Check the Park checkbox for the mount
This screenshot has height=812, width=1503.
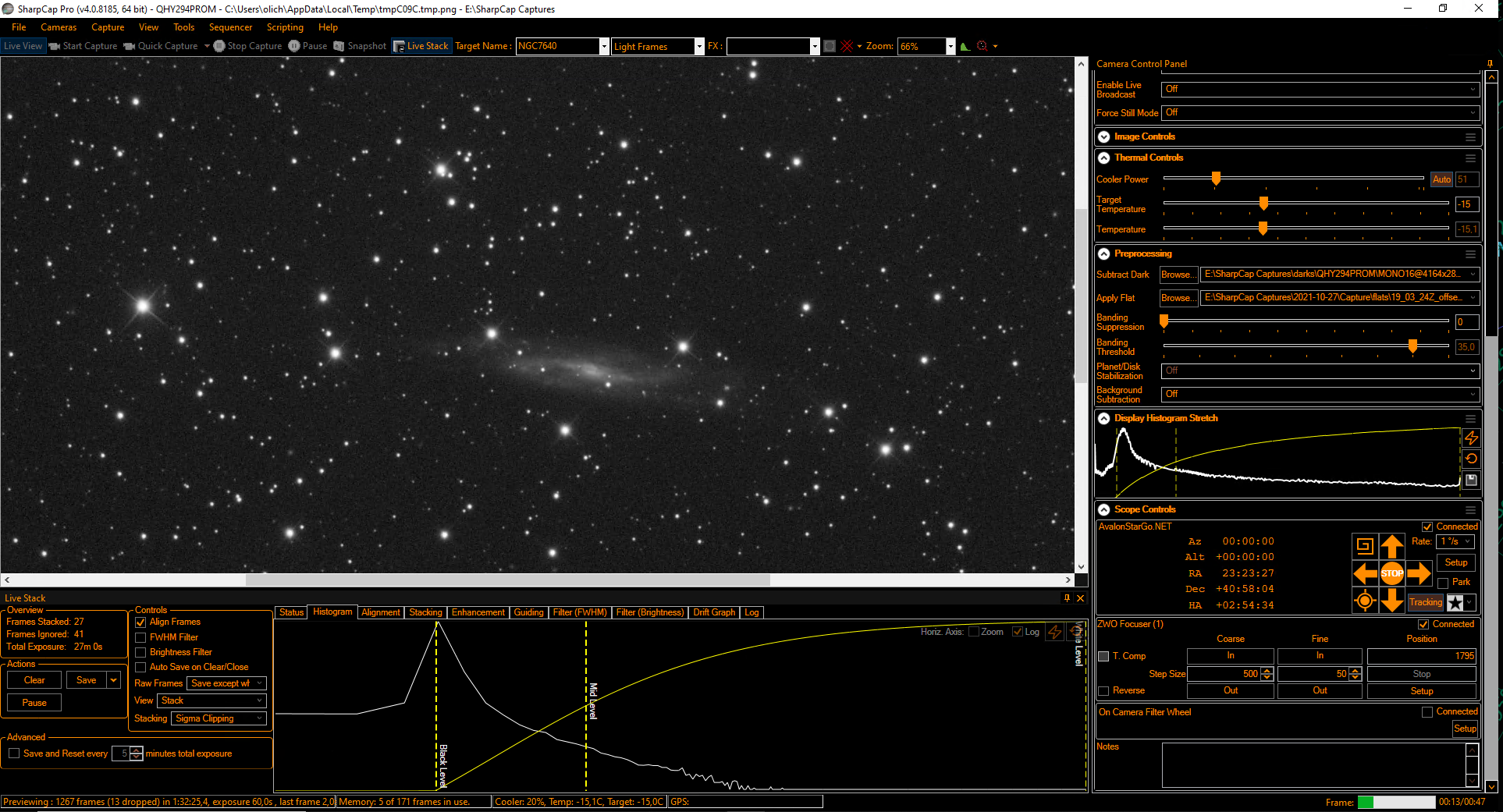pyautogui.click(x=1444, y=583)
